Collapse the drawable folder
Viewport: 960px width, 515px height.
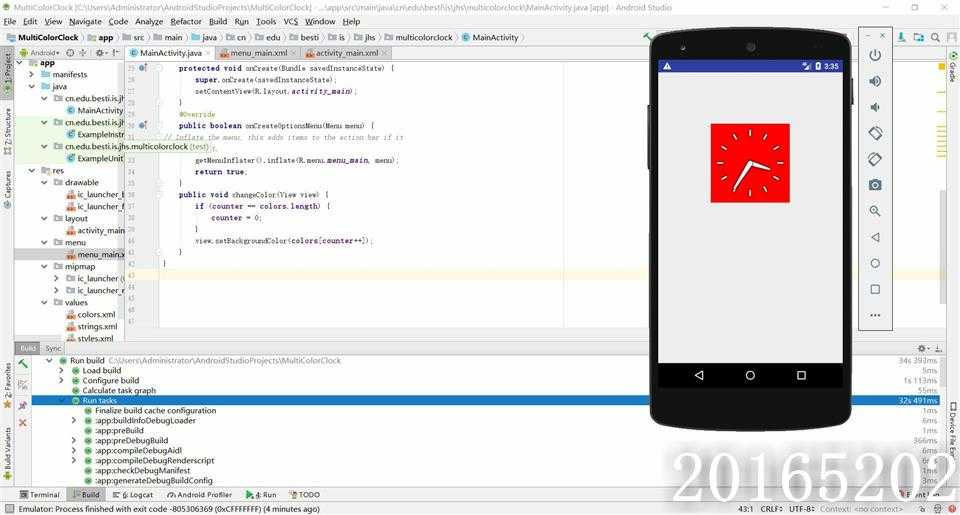click(x=44, y=182)
